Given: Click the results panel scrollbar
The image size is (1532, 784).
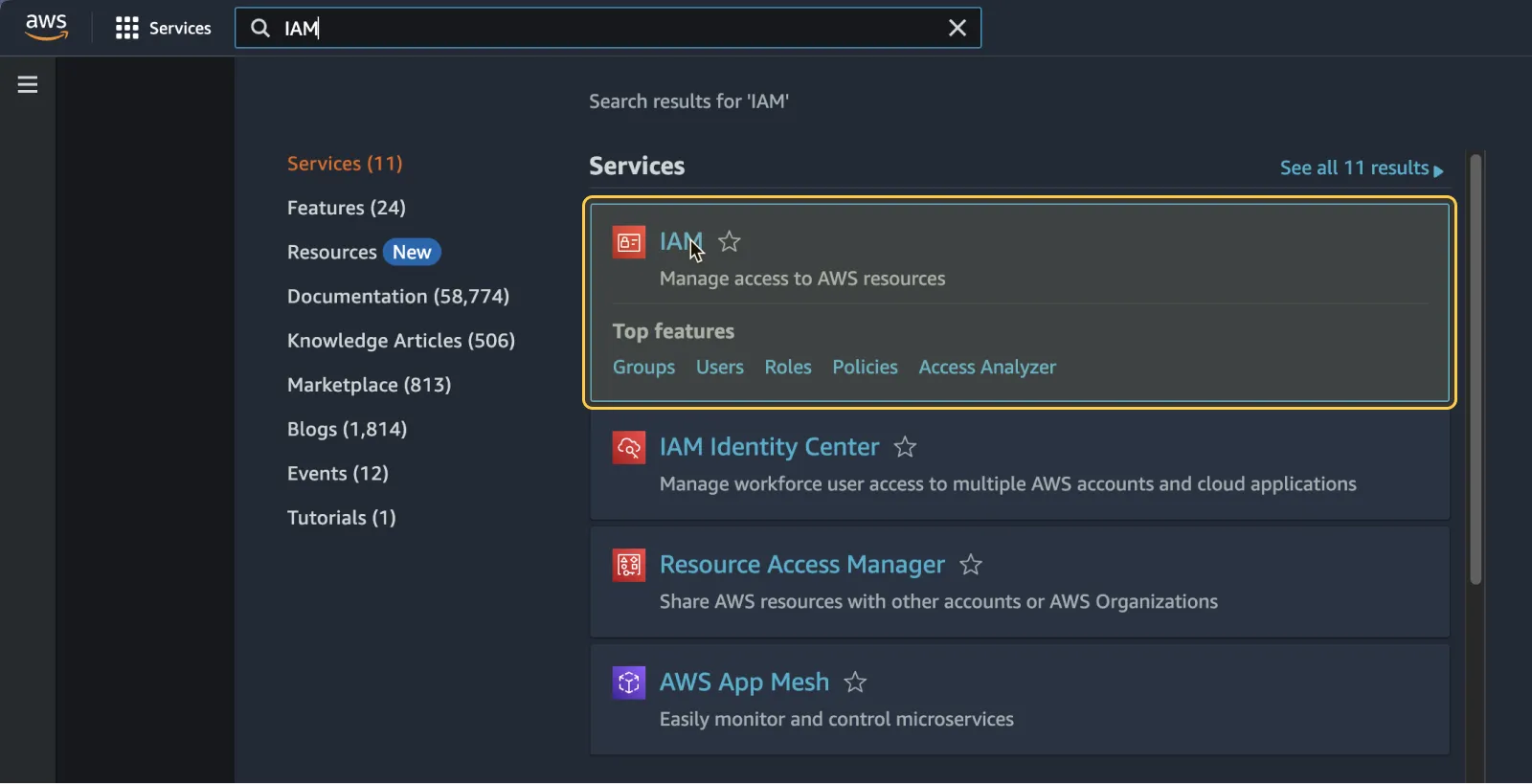Looking at the screenshot, I should tap(1476, 370).
